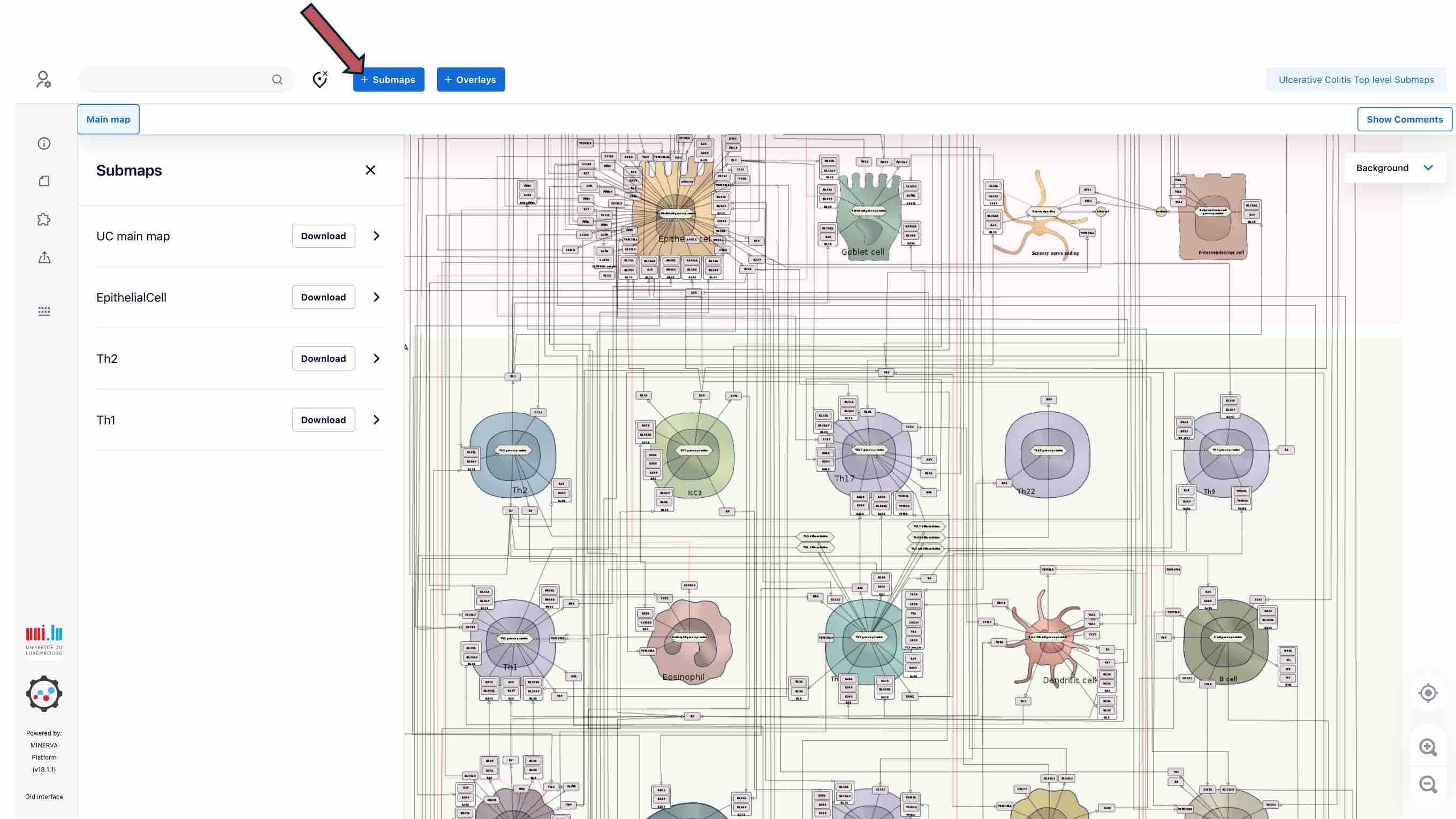
Task: Switch to the Main map tab
Action: click(109, 119)
